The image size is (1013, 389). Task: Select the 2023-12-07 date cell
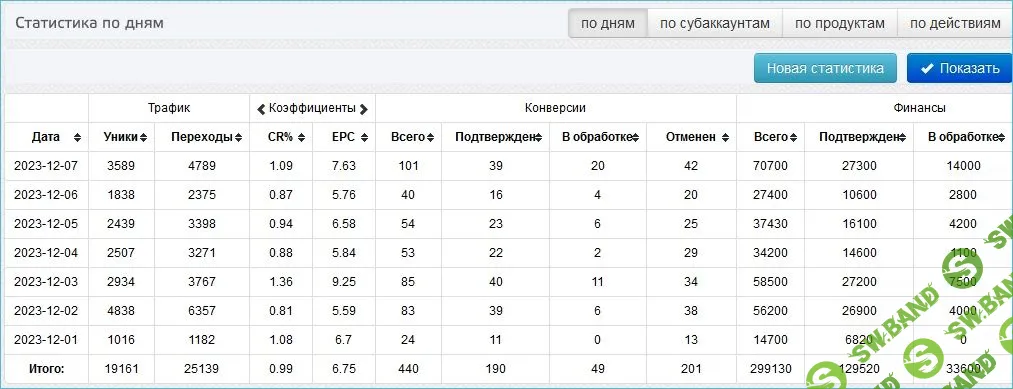pos(46,166)
